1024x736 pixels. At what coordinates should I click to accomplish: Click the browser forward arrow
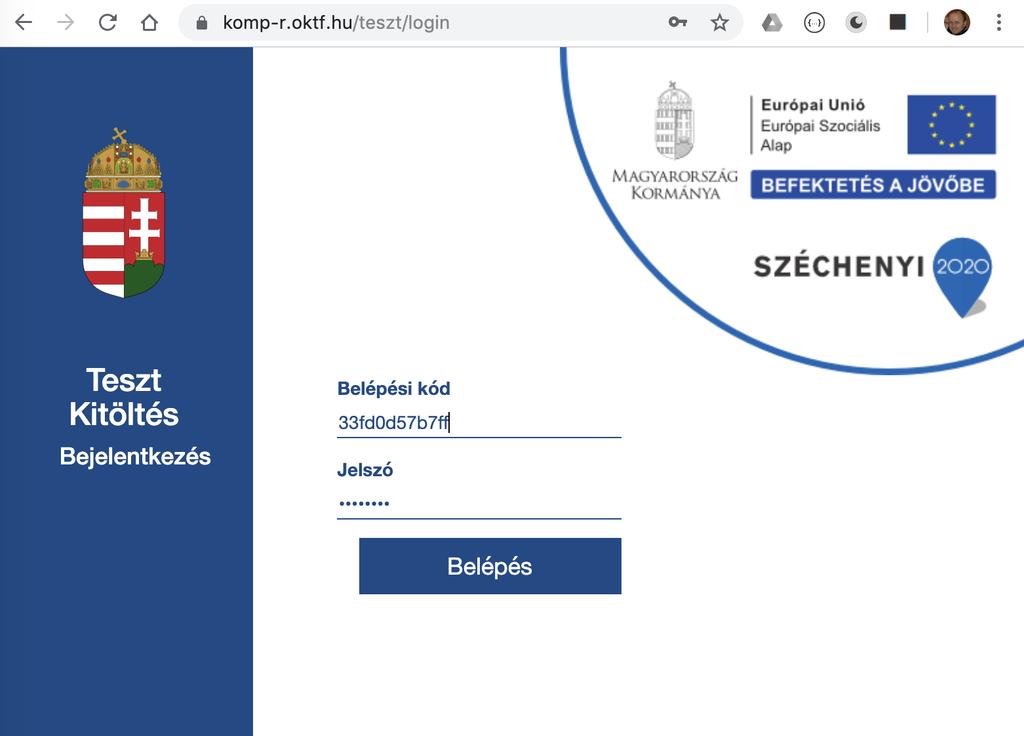point(65,23)
